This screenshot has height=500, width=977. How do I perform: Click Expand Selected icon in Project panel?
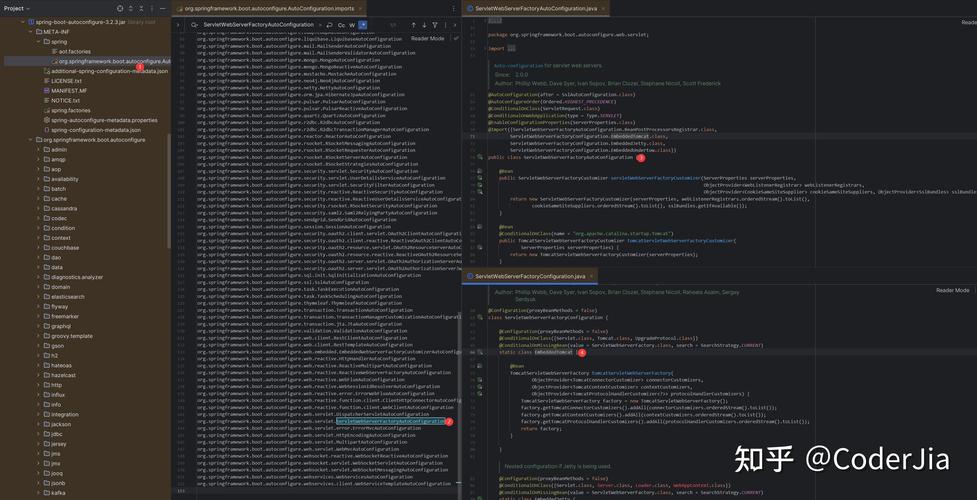(x=130, y=9)
